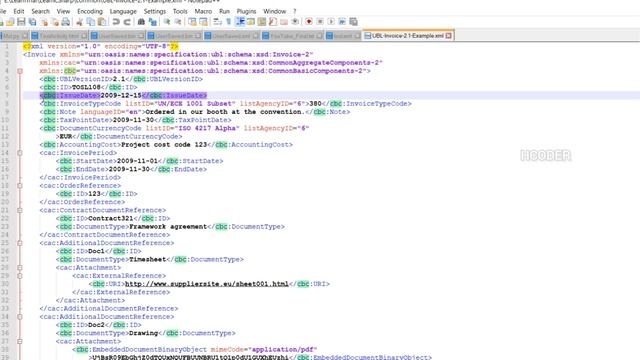This screenshot has height=360, width=640.
Task: Collapse the cac:InvoicePeriod fold marker
Action: 20,153
